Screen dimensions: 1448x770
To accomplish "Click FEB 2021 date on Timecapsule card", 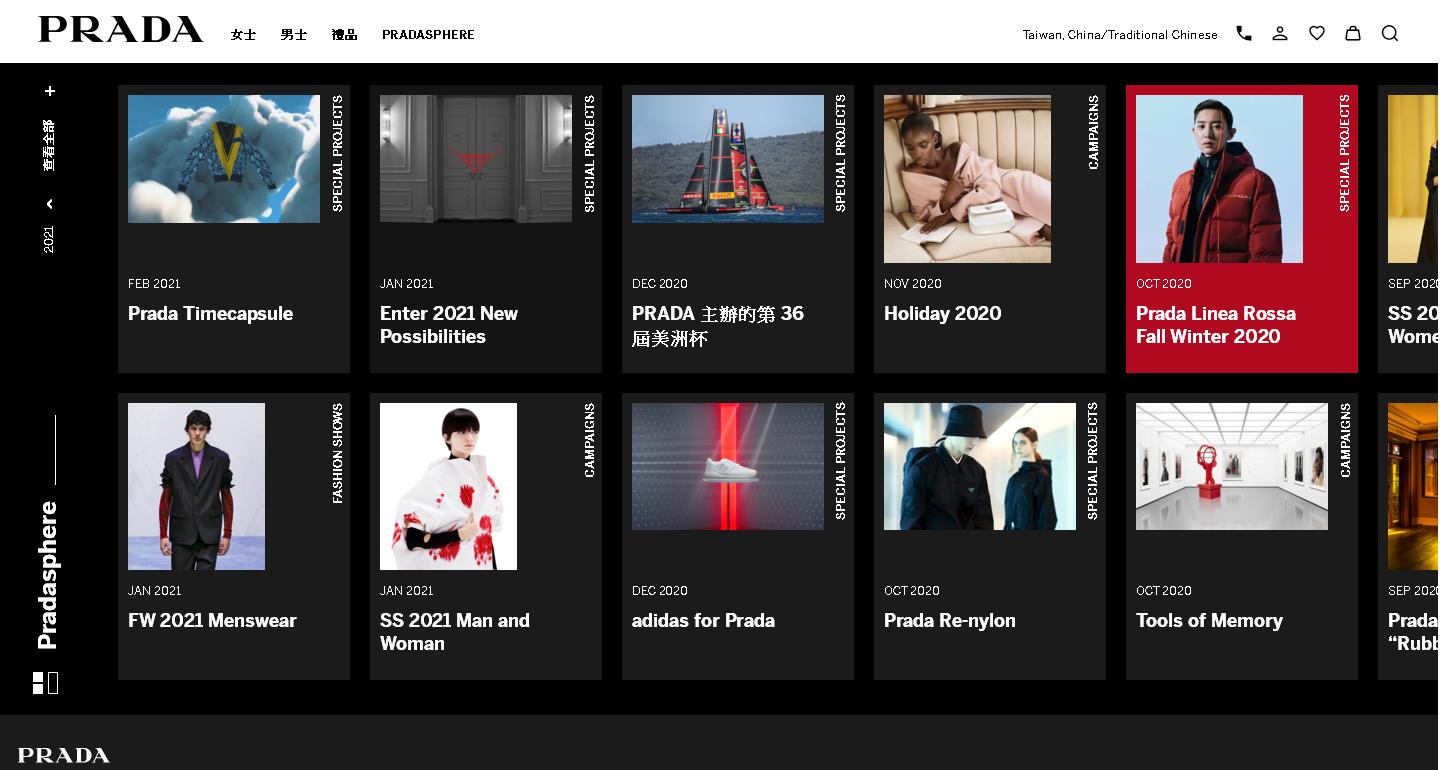I will pyautogui.click(x=154, y=284).
